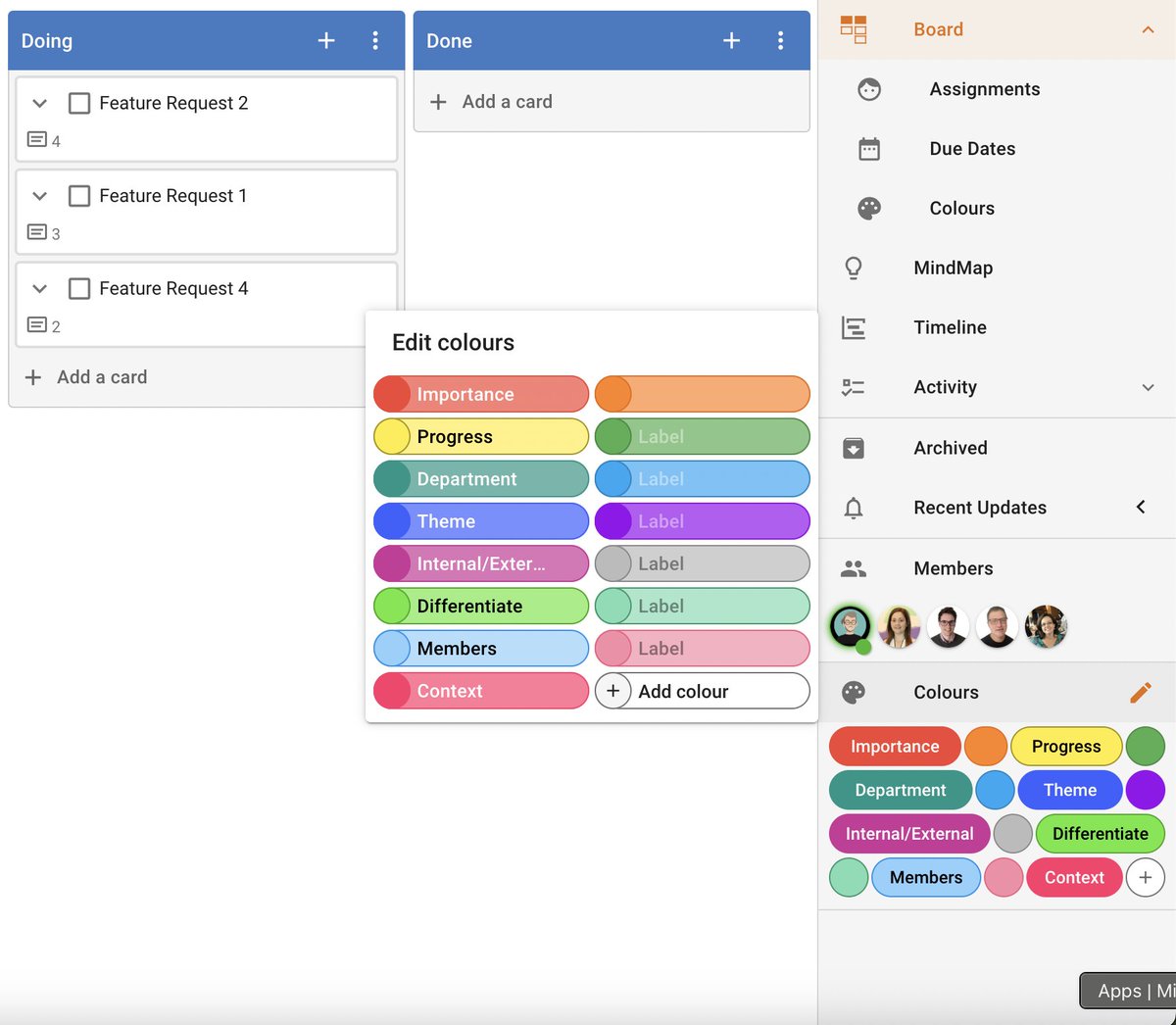Collapse the Board menu with its chevron
Viewport: 1176px width, 1025px height.
point(1148,29)
